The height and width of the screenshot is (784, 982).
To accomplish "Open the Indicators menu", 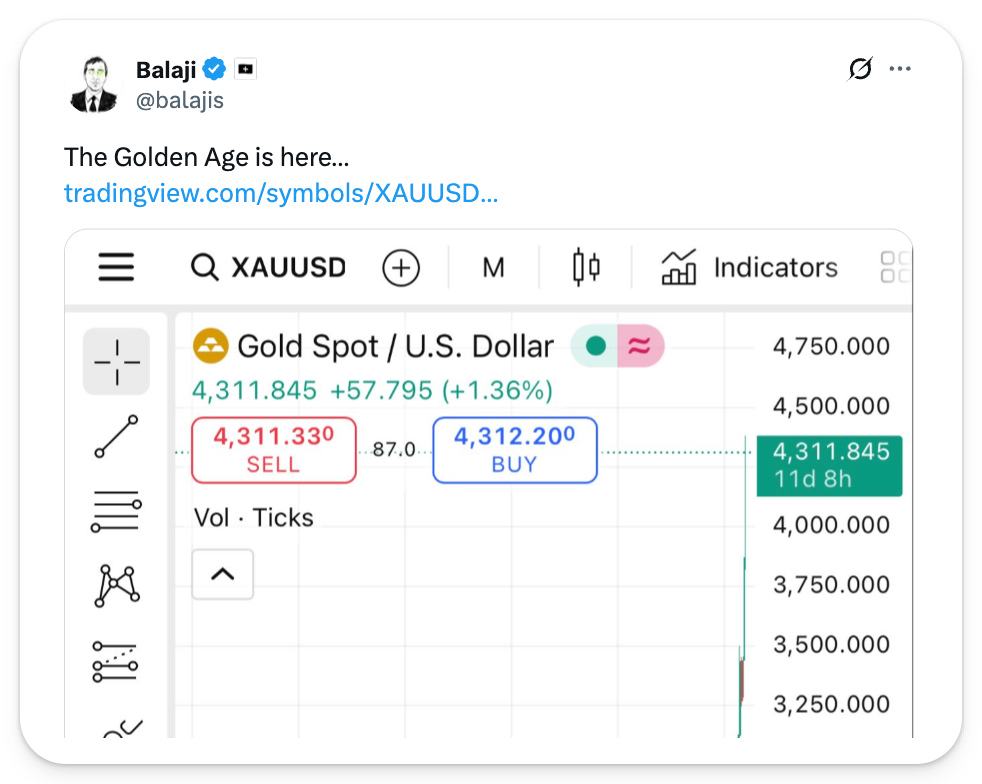I will (750, 268).
